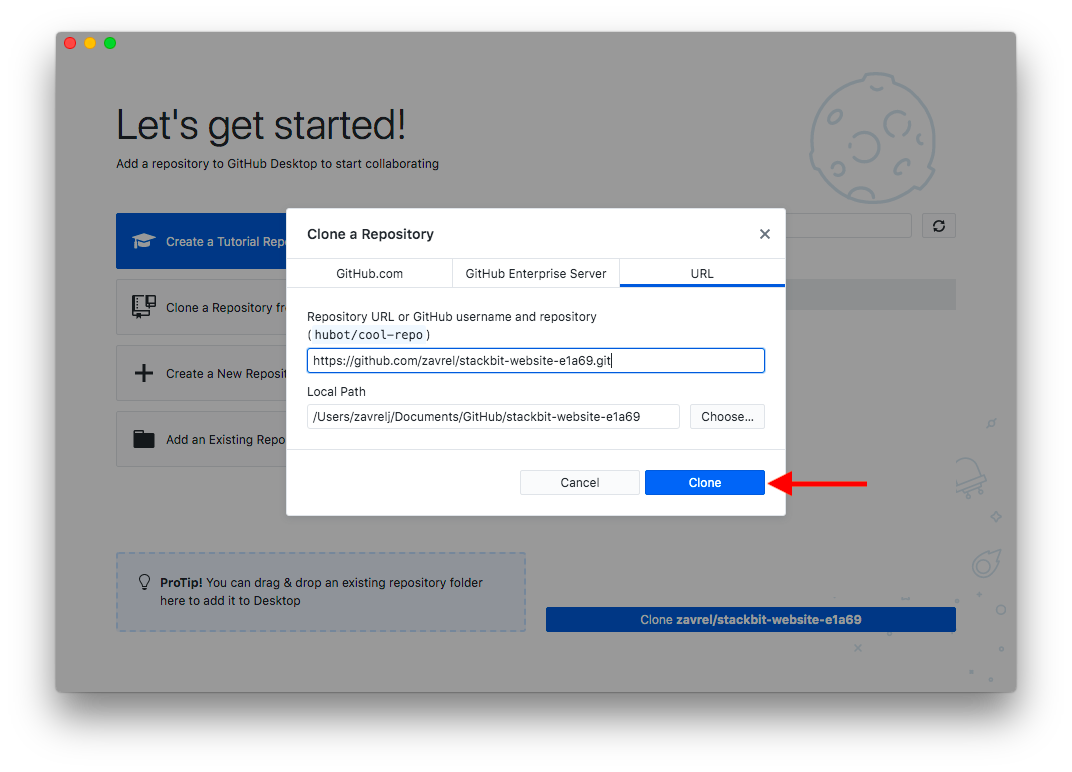
Task: Click the clone repository computer icon
Action: pos(144,306)
